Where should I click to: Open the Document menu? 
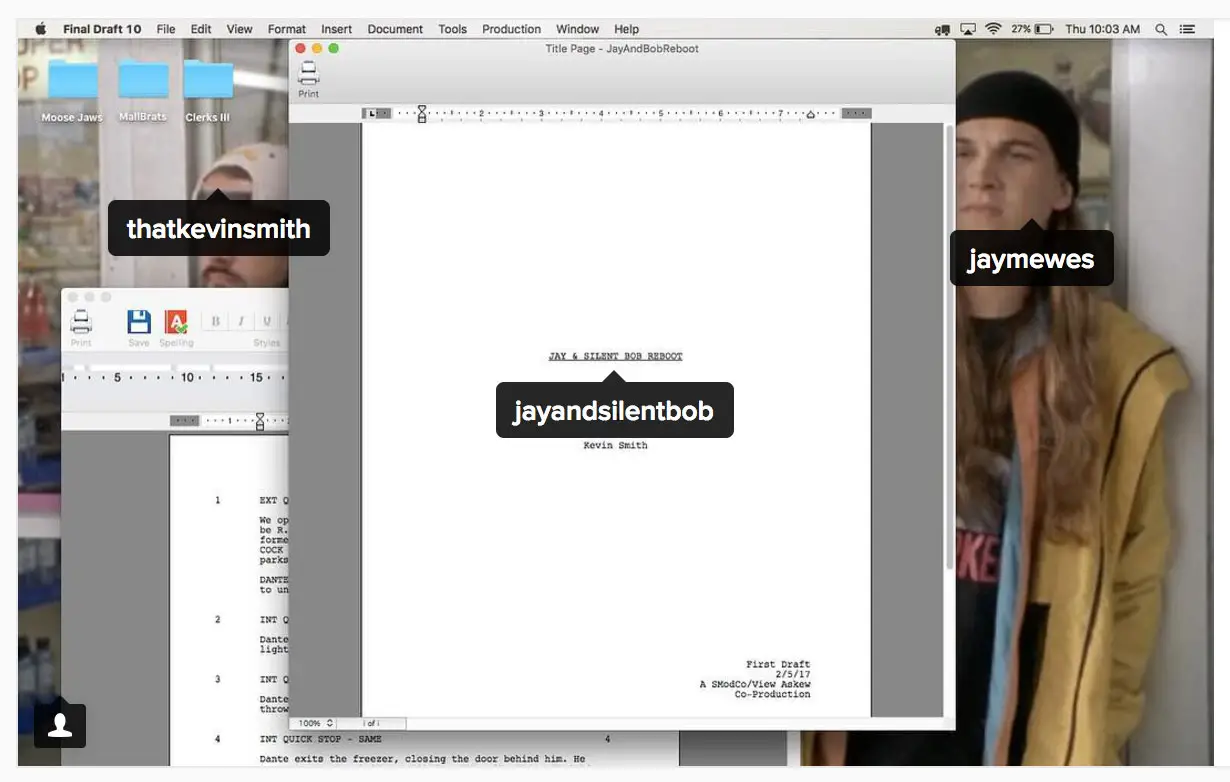(395, 29)
